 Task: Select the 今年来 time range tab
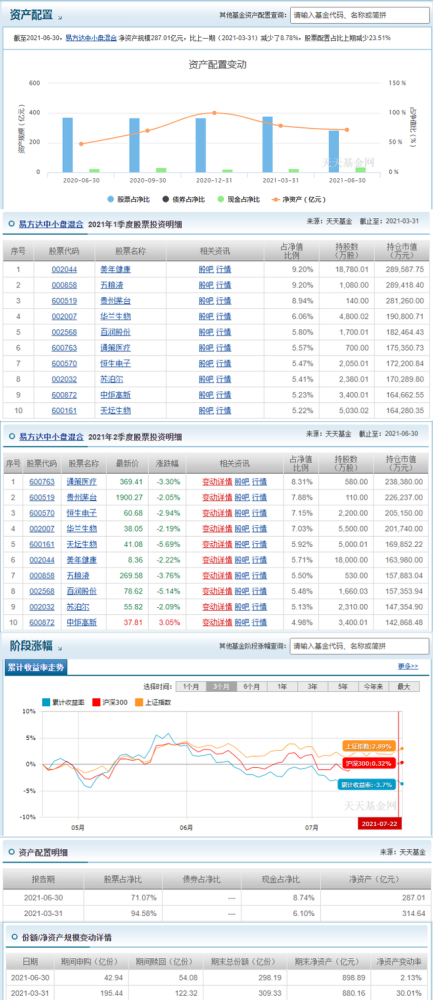(x=373, y=686)
